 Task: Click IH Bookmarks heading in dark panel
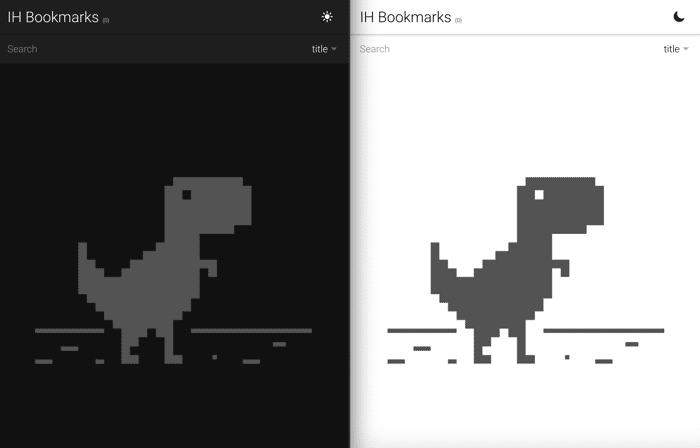coord(53,17)
